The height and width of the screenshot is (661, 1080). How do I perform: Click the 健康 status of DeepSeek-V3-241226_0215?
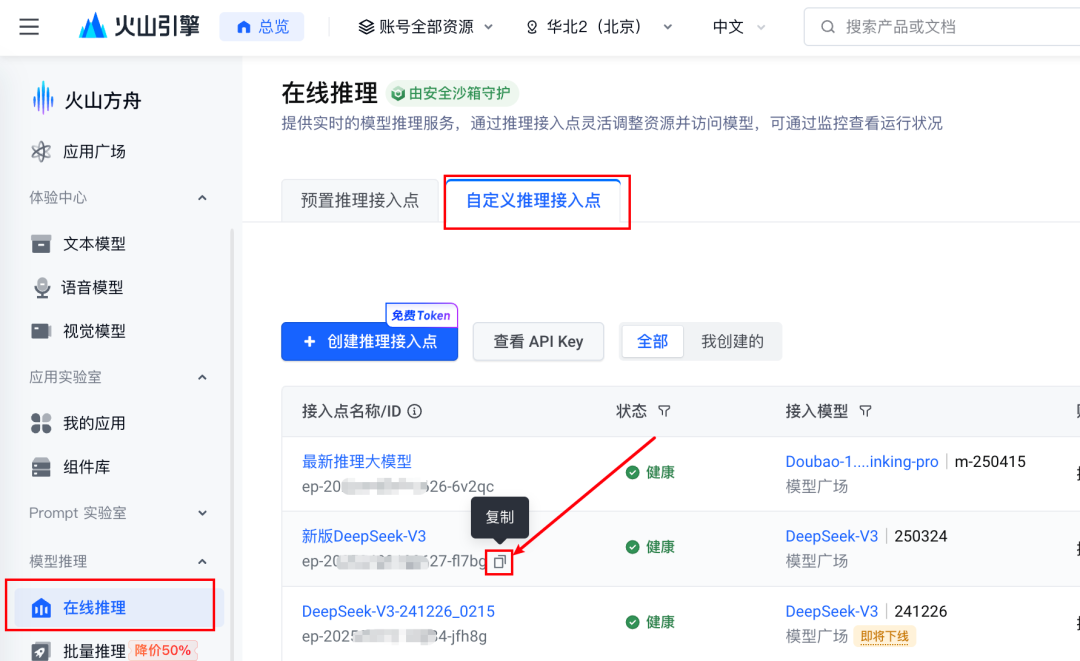coord(650,622)
